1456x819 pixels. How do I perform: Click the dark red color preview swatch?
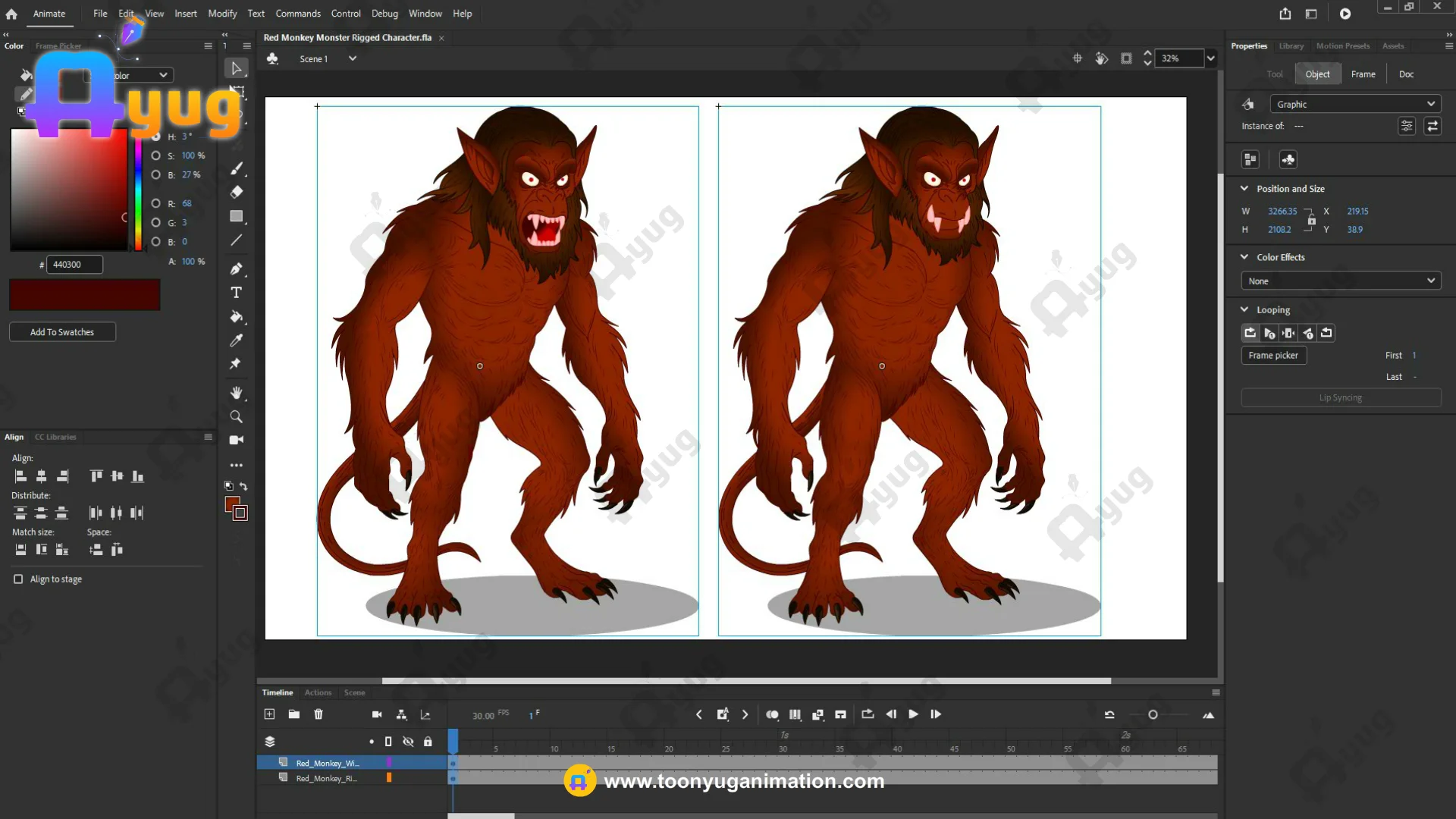pos(84,294)
